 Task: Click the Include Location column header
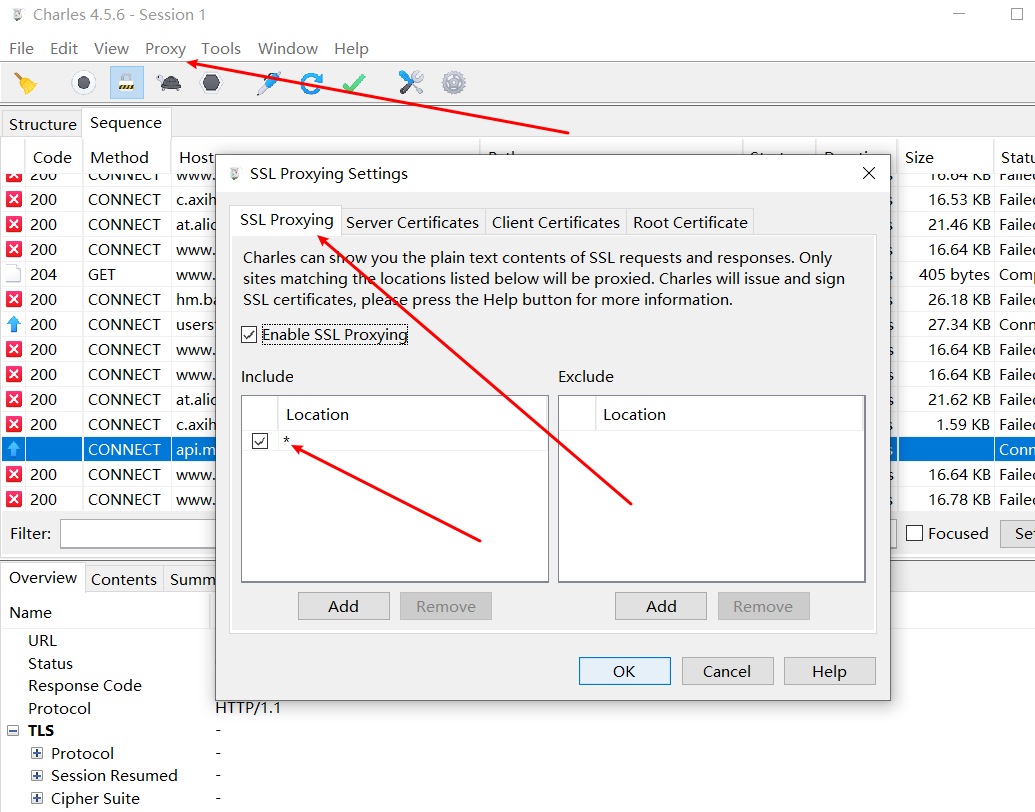413,415
